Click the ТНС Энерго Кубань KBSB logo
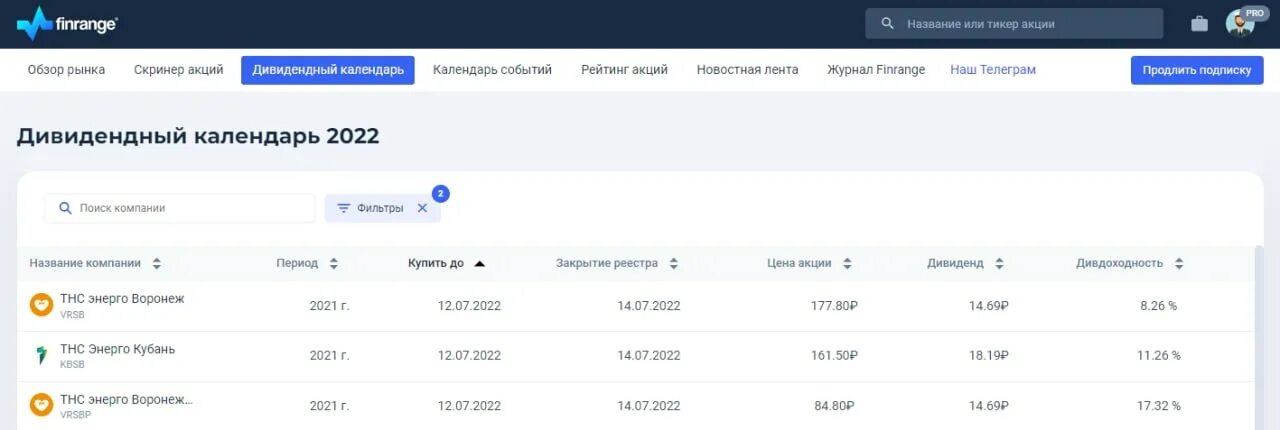Image resolution: width=1280 pixels, height=430 pixels. [41, 355]
